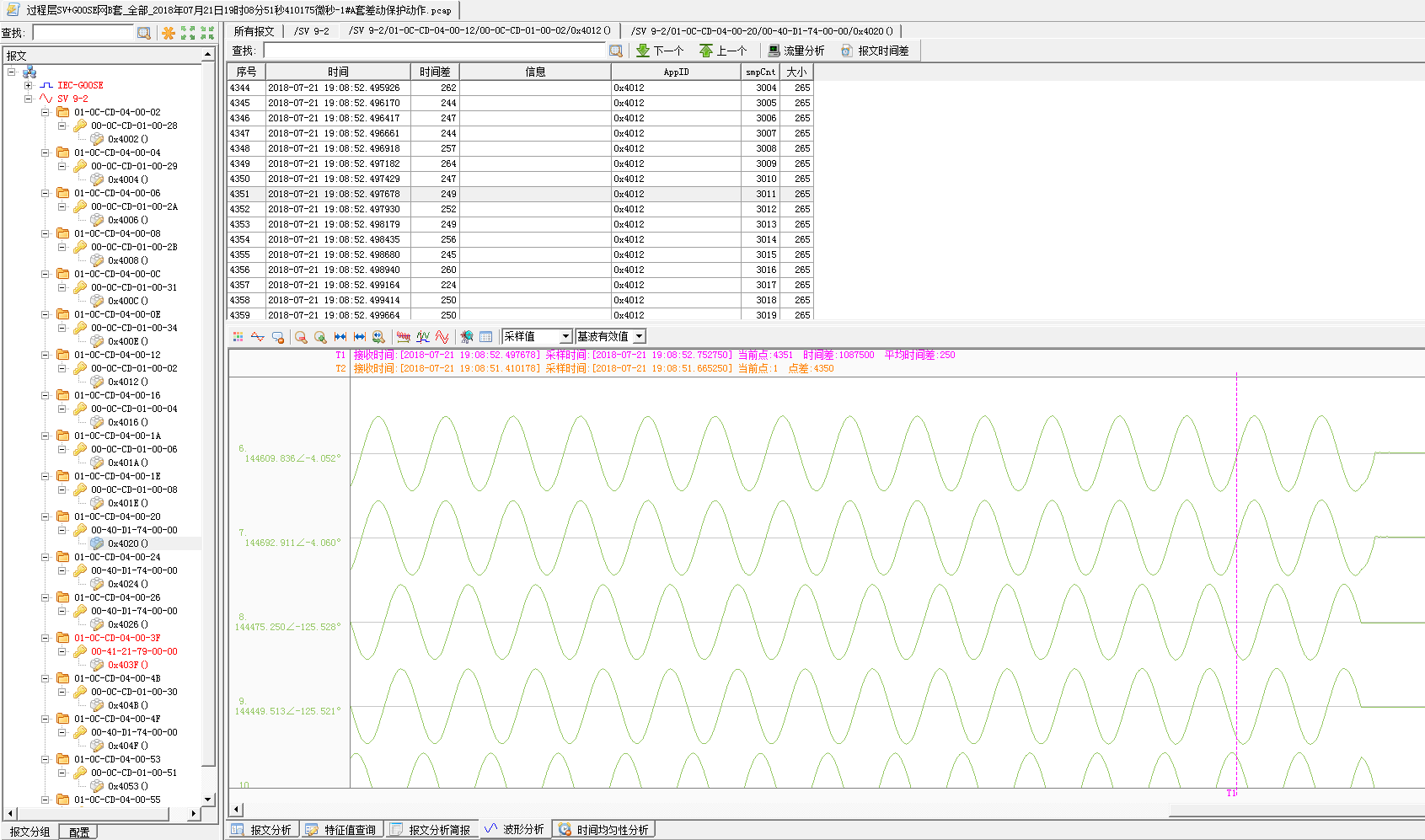
Task: Select packet row 4357 in the table
Action: click(520, 285)
